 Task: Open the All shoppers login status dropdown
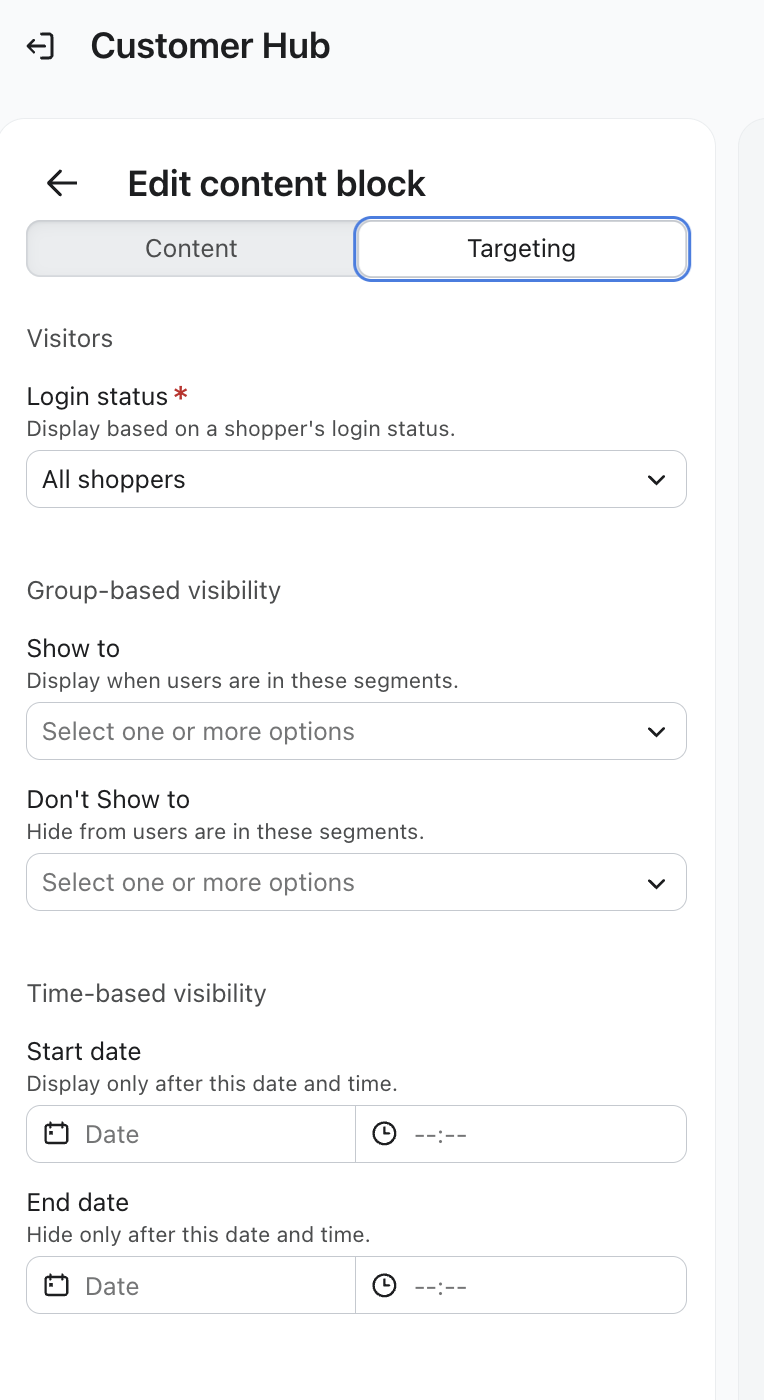340,480
